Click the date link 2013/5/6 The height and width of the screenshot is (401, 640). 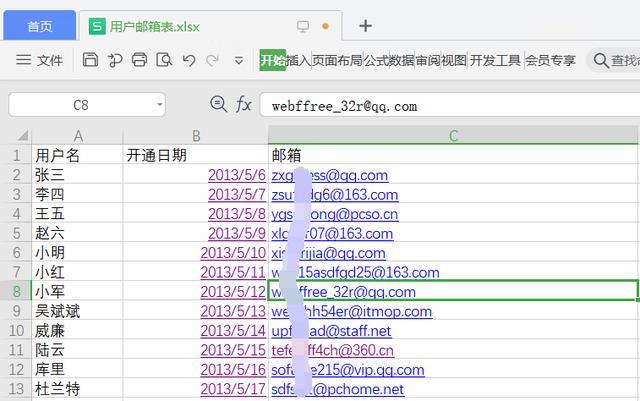point(237,175)
